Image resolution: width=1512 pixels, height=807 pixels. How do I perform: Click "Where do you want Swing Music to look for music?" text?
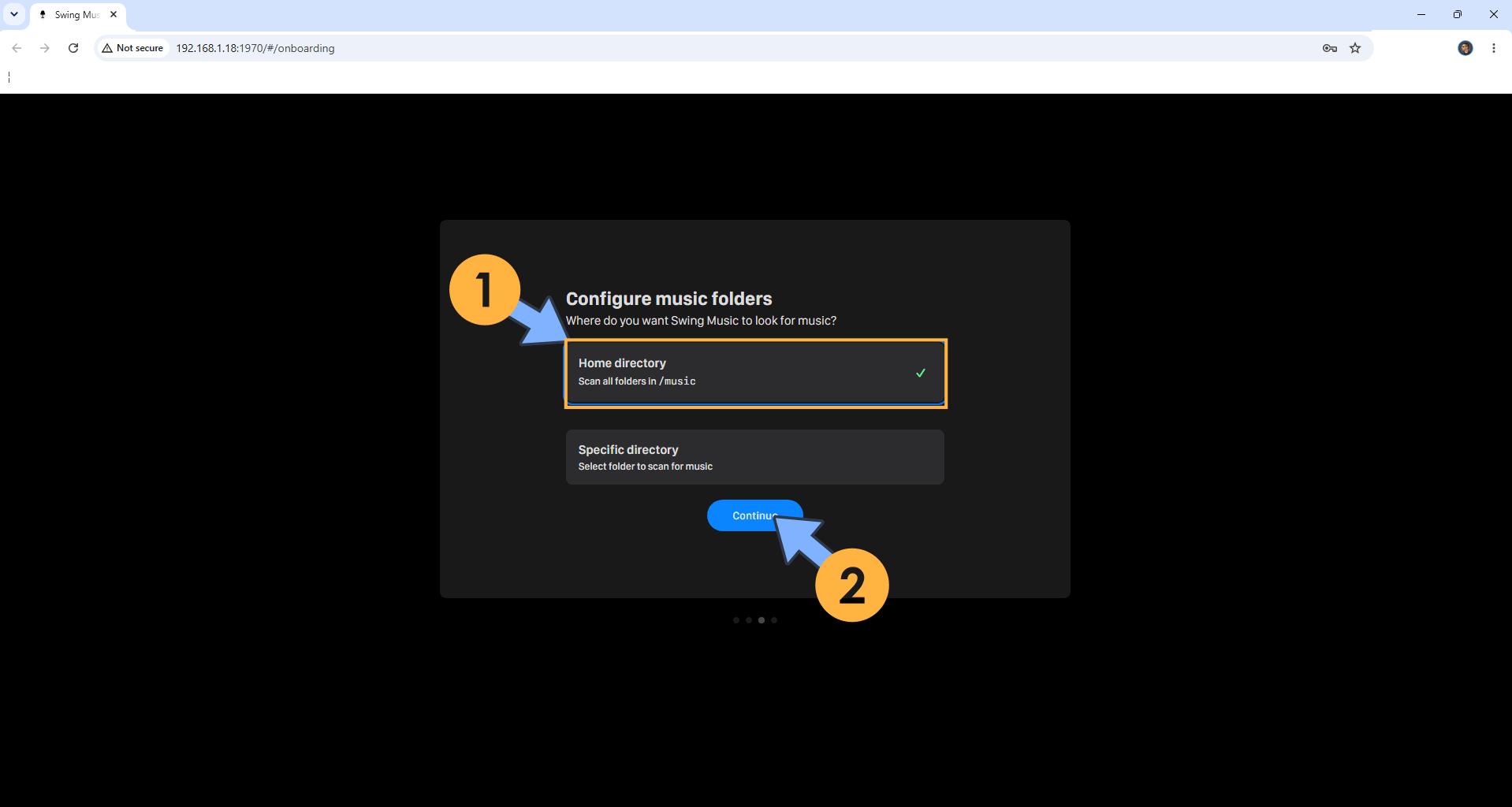click(x=702, y=321)
